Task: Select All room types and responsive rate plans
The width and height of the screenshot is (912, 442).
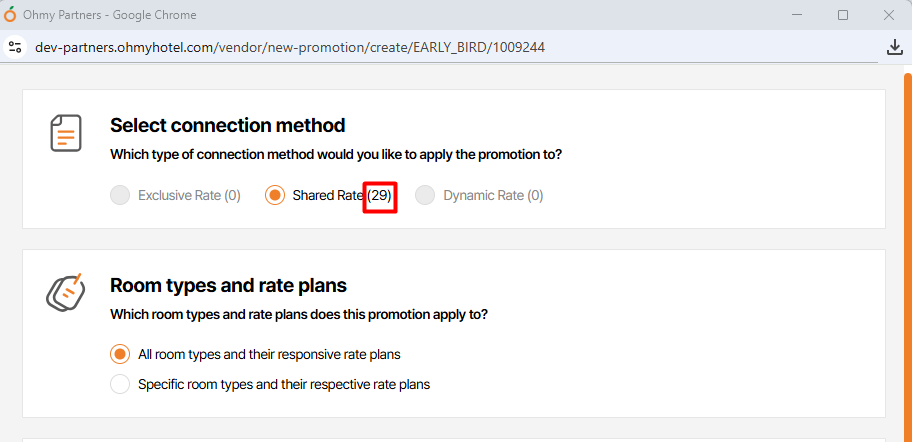Action: click(x=120, y=354)
